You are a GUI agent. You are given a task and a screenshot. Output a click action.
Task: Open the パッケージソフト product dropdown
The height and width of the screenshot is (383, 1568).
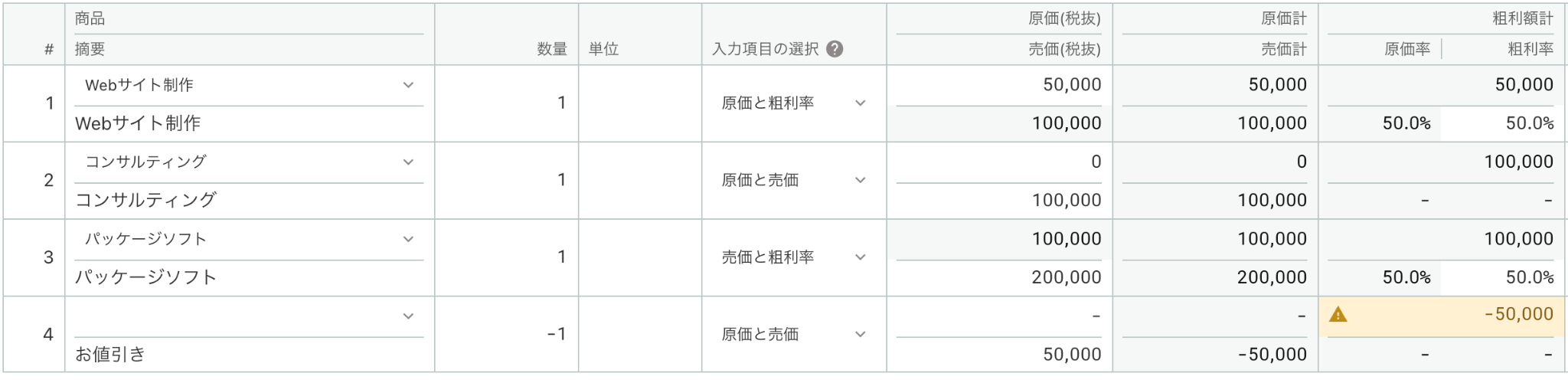[249, 239]
